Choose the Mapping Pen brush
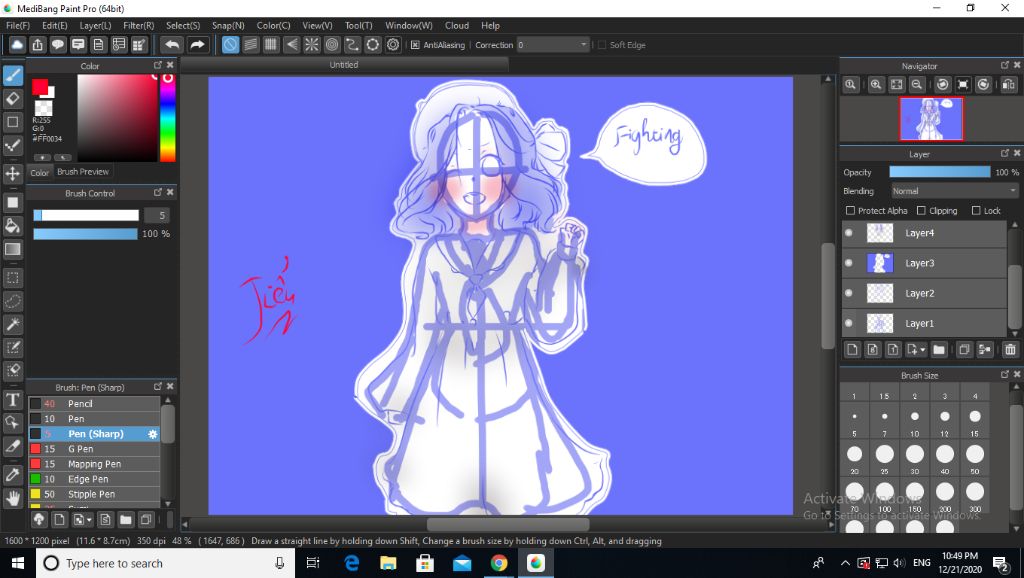The width and height of the screenshot is (1024, 578). pyautogui.click(x=94, y=464)
